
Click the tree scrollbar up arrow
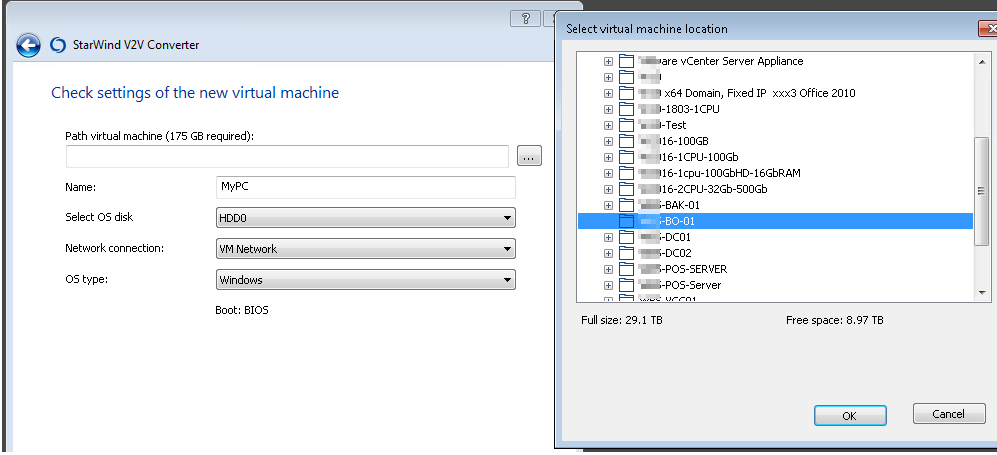[x=982, y=62]
